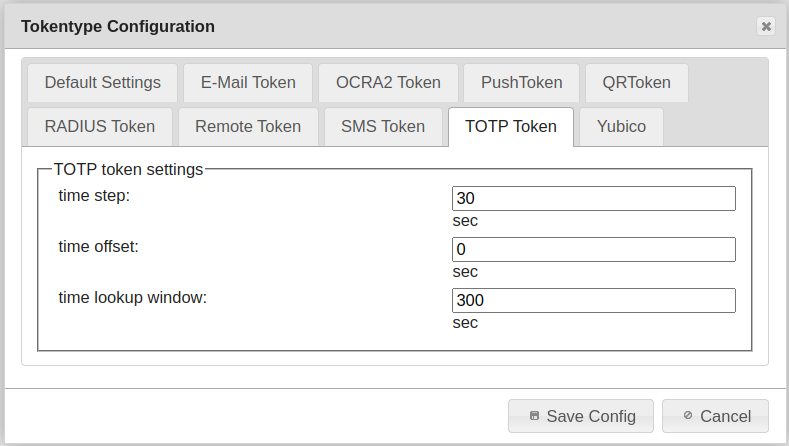Focus the time step input field
Viewport: 789px width, 446px height.
point(593,199)
